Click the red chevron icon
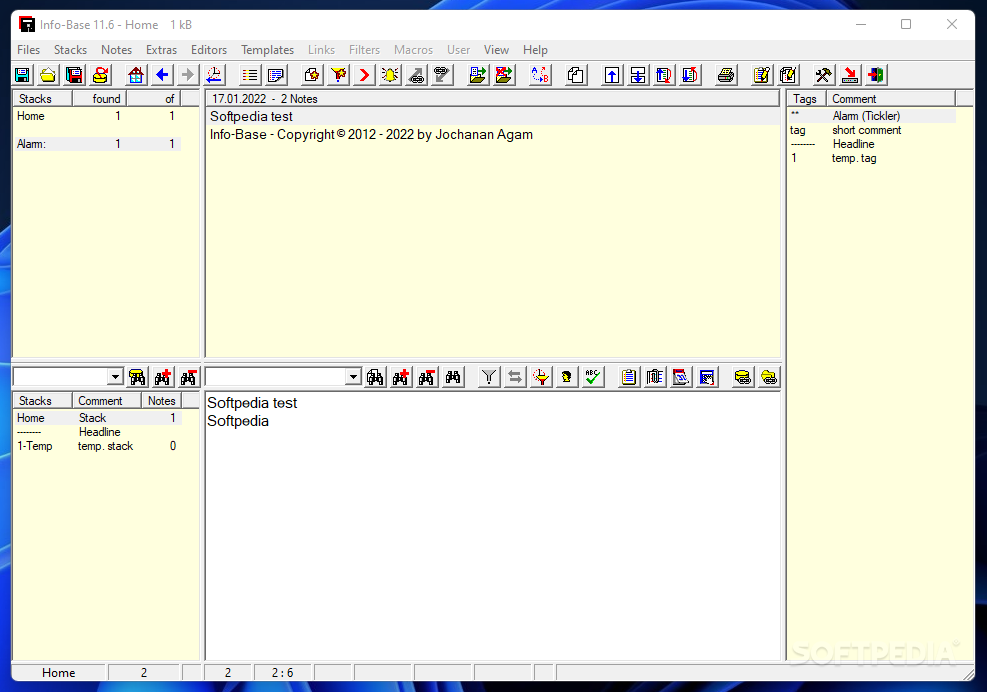Viewport: 987px width, 692px height. tap(364, 76)
